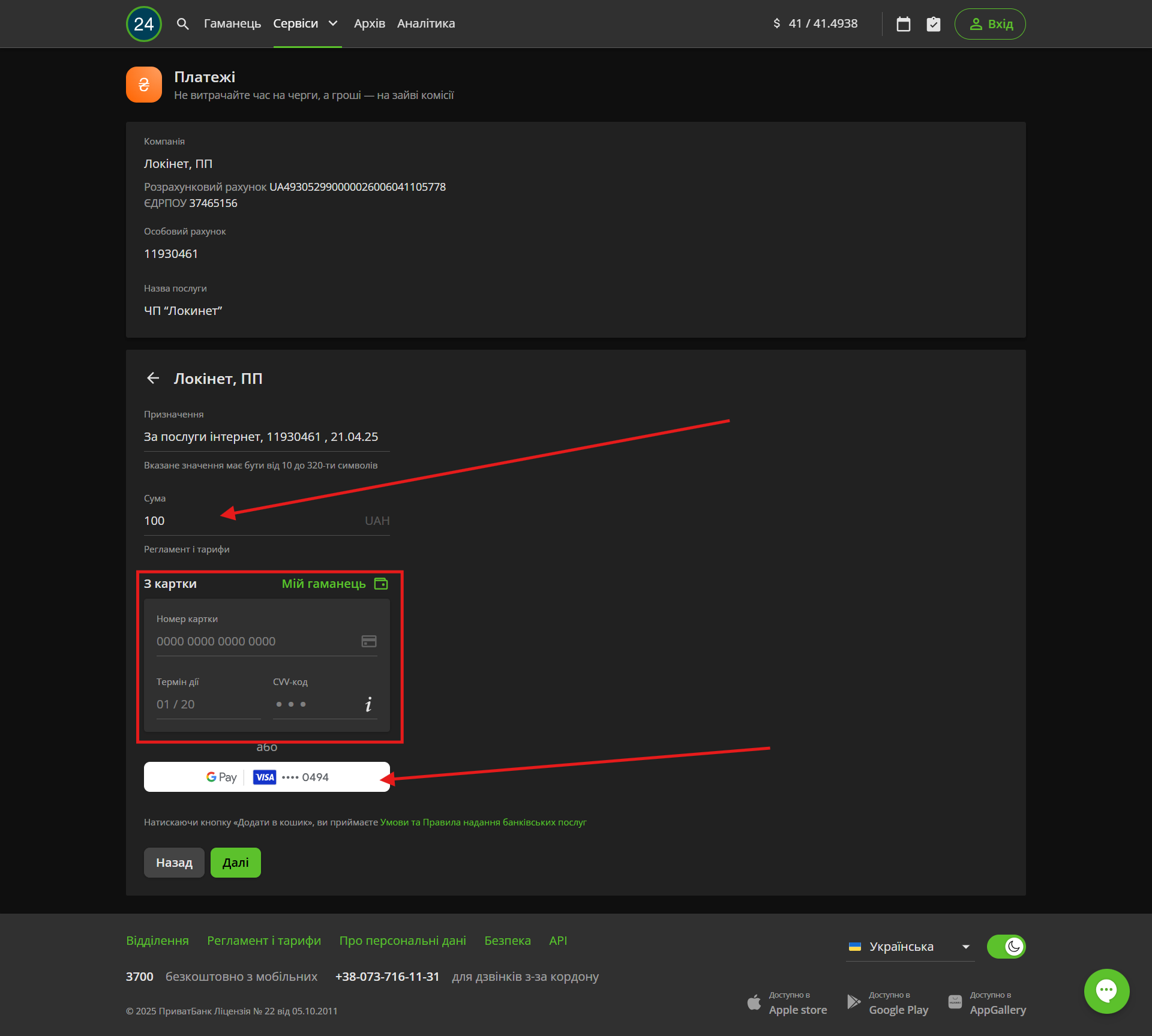Image resolution: width=1152 pixels, height=1036 pixels.
Task: Pay with Google Pay Visa 0494
Action: (267, 777)
